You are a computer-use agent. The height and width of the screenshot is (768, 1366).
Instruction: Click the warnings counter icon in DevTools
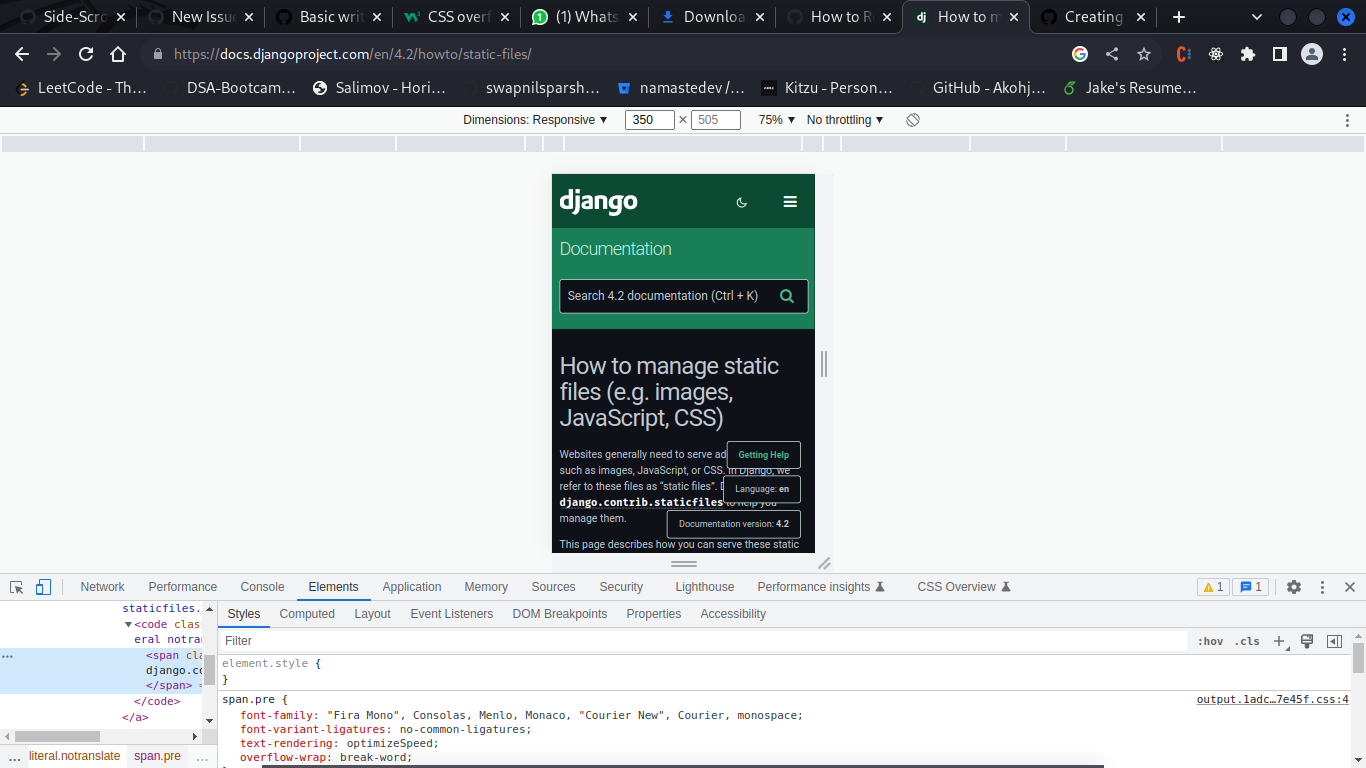1212,587
